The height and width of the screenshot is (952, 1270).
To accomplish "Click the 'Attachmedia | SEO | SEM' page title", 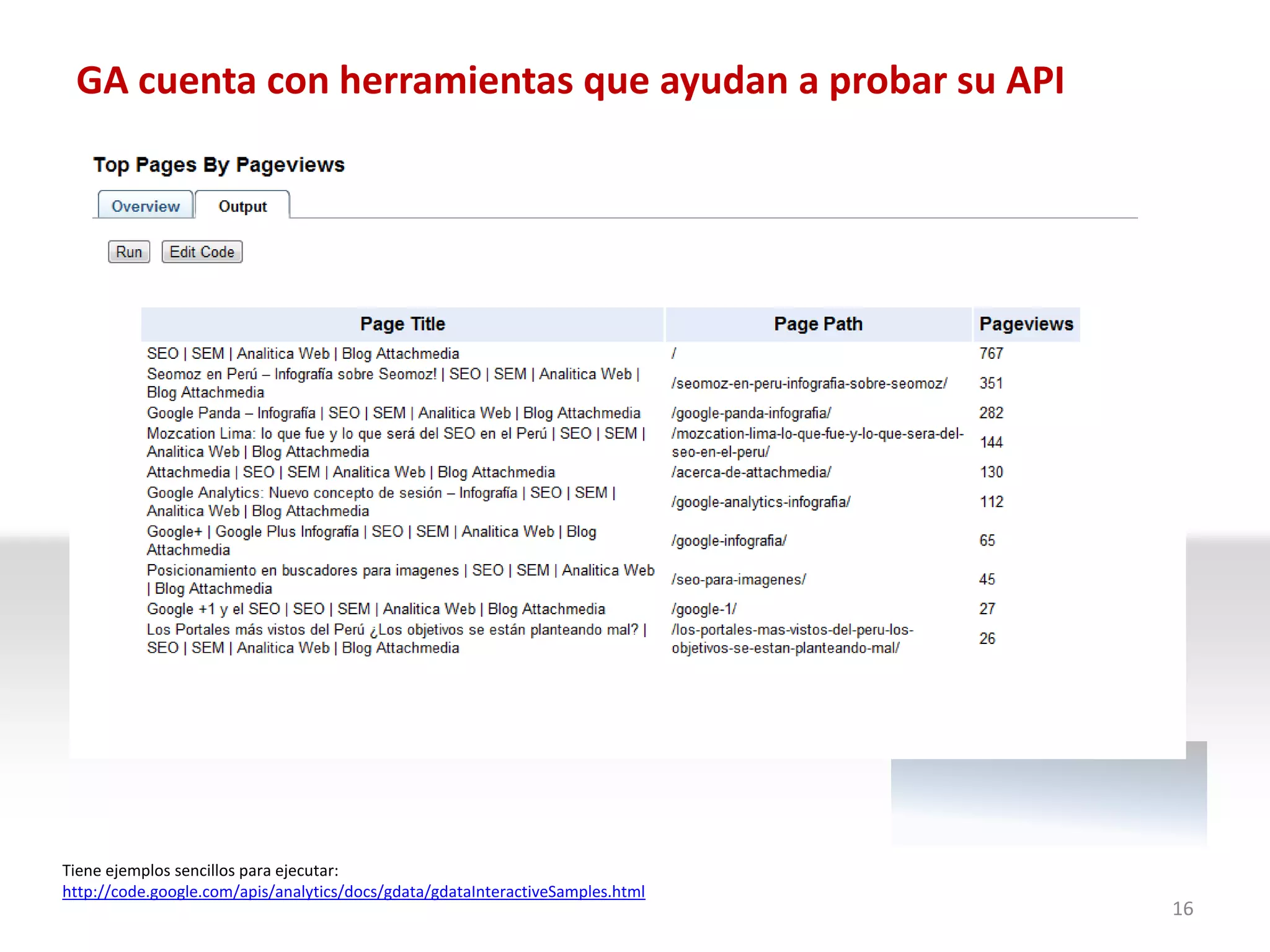I will pyautogui.click(x=350, y=472).
